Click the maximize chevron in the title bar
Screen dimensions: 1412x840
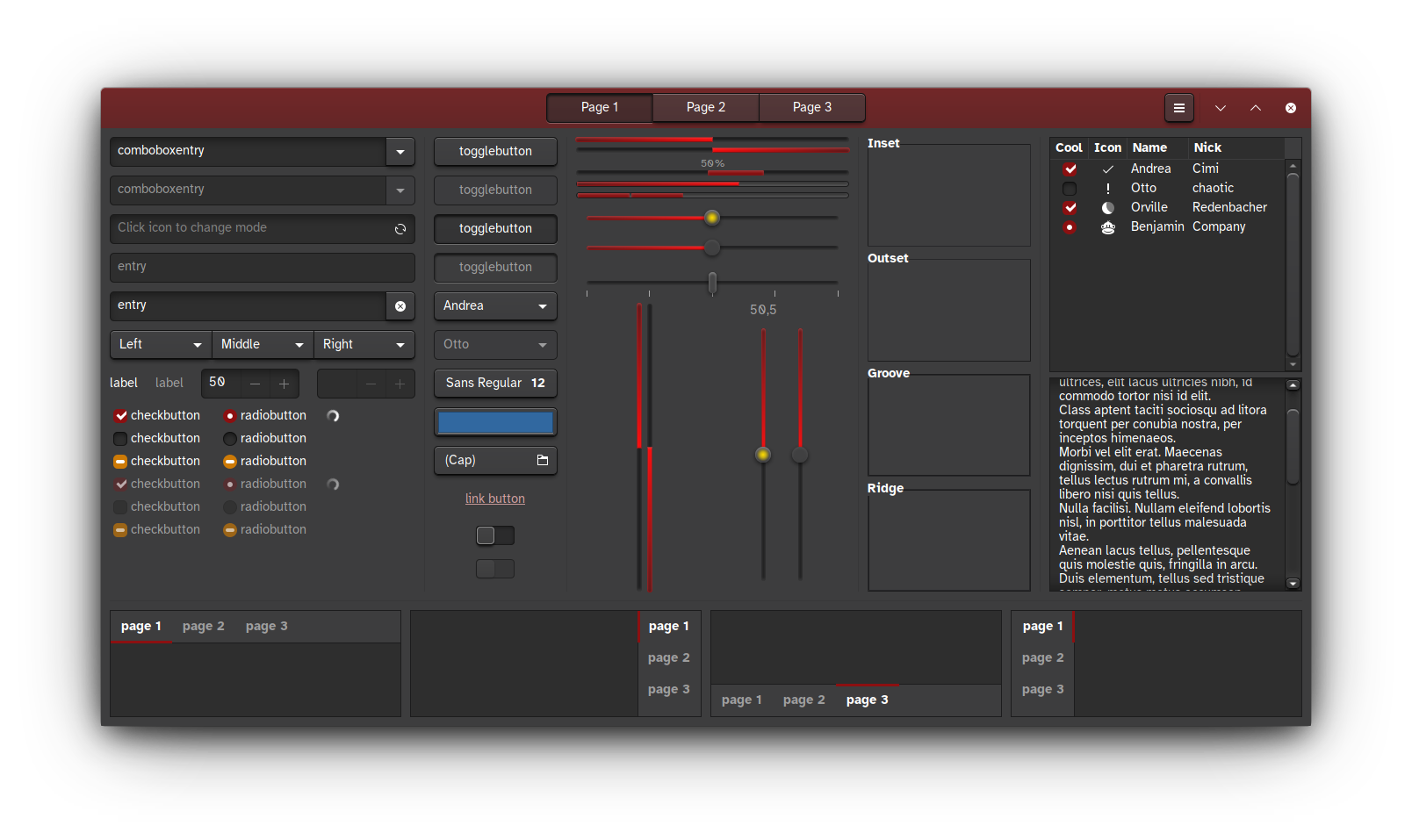[1256, 108]
